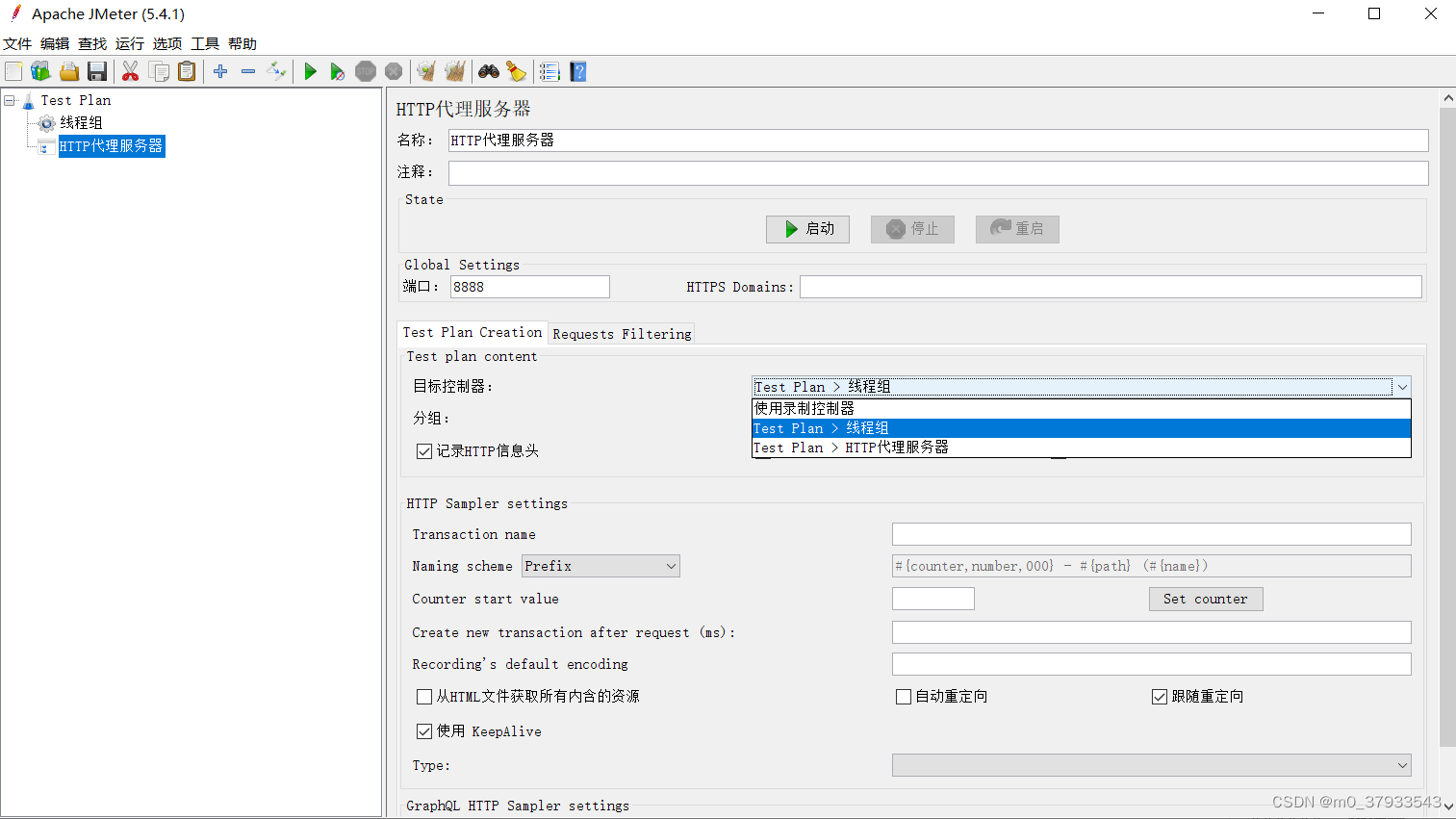Select HTTP代理服务器 in the tree
Screen dimensions: 1456x819
coord(111,146)
